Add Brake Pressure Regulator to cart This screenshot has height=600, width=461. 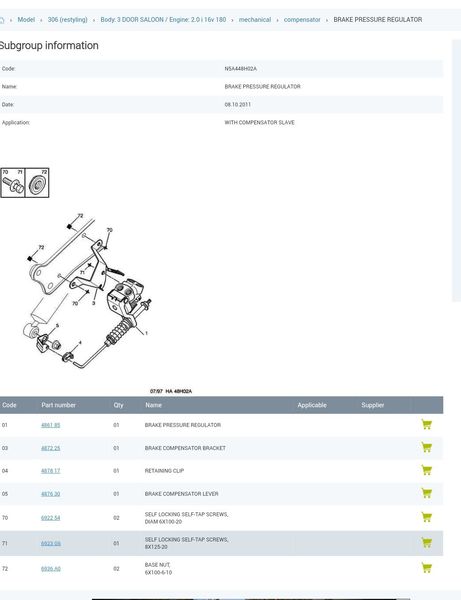click(426, 424)
